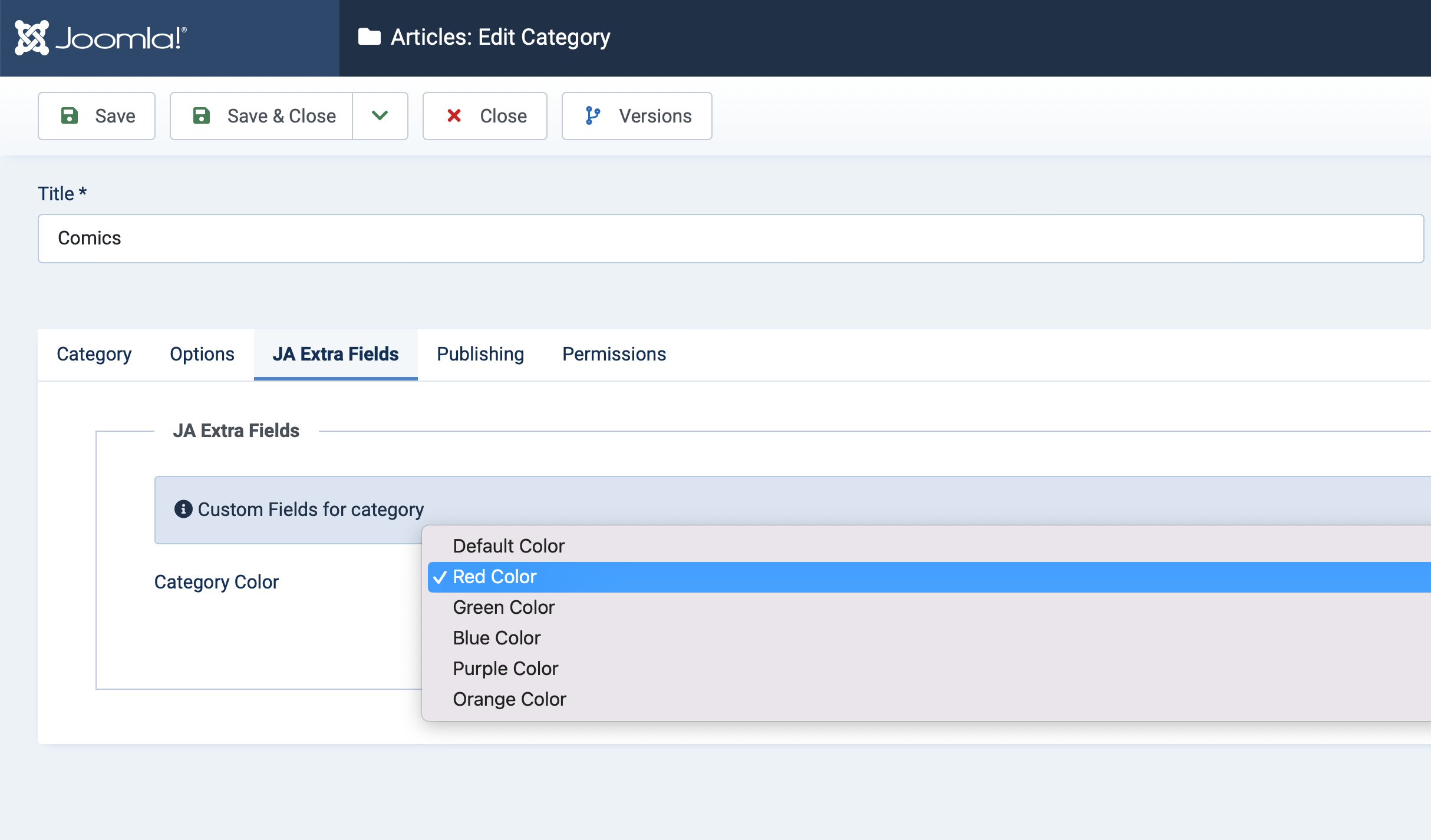Go to the Publishing tab
The image size is (1431, 840).
pyautogui.click(x=480, y=354)
